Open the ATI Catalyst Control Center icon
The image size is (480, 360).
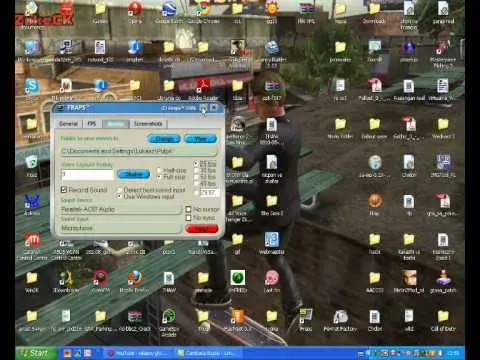pyautogui.click(x=32, y=246)
